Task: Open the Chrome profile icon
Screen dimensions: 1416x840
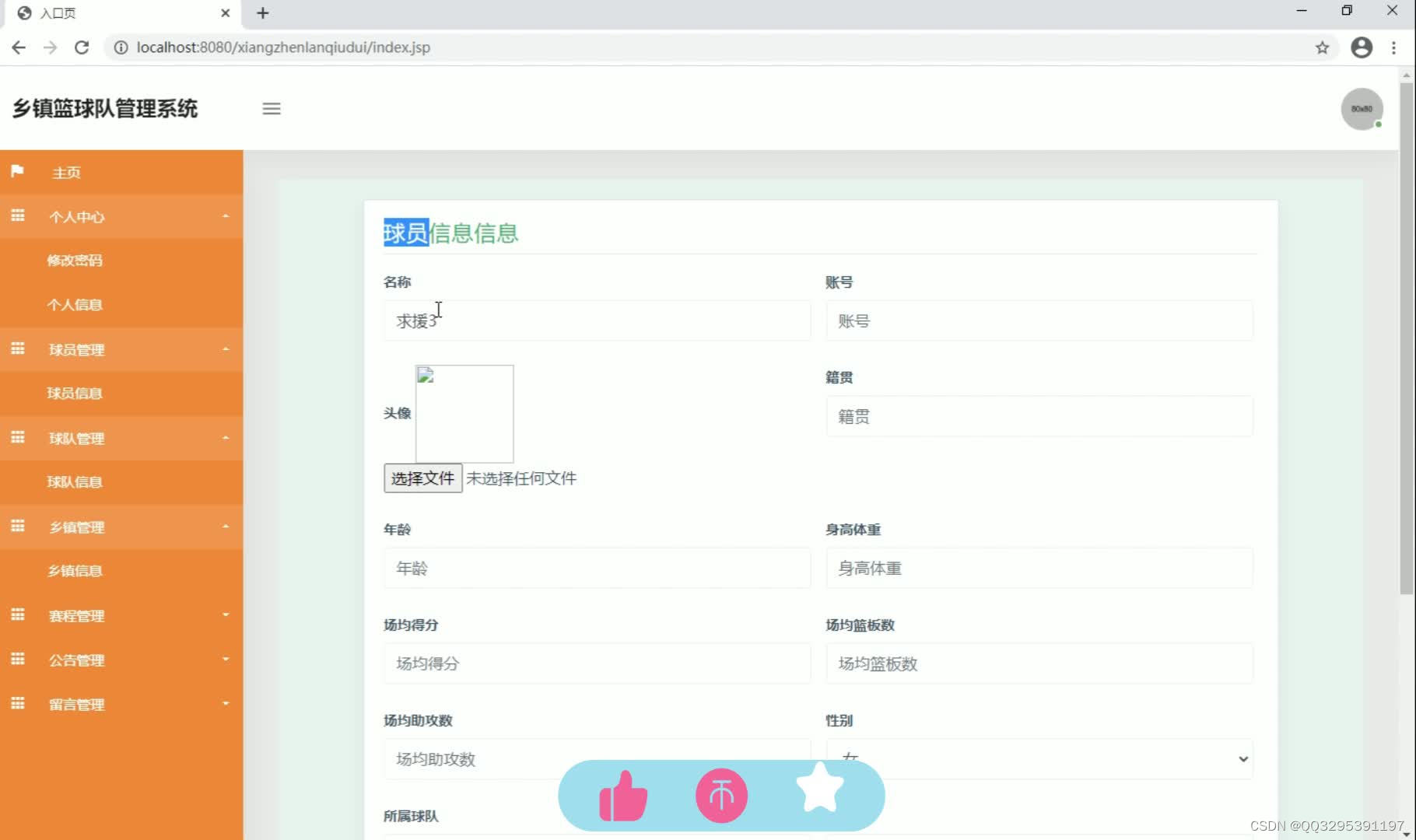Action: click(x=1362, y=47)
